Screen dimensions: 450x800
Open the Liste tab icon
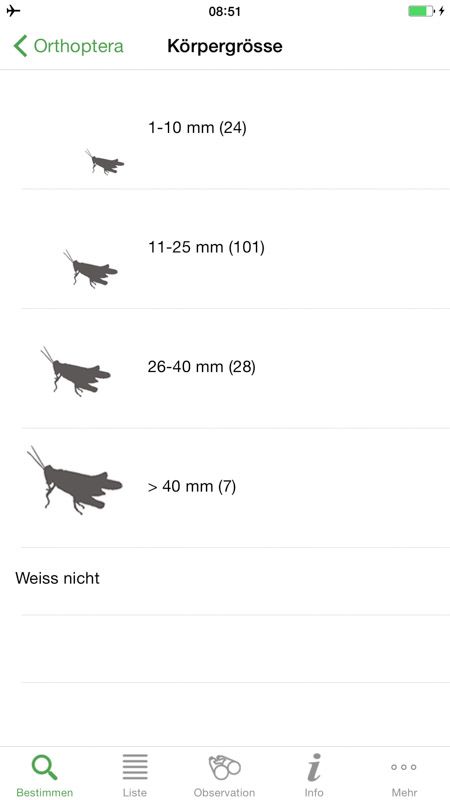tap(135, 767)
